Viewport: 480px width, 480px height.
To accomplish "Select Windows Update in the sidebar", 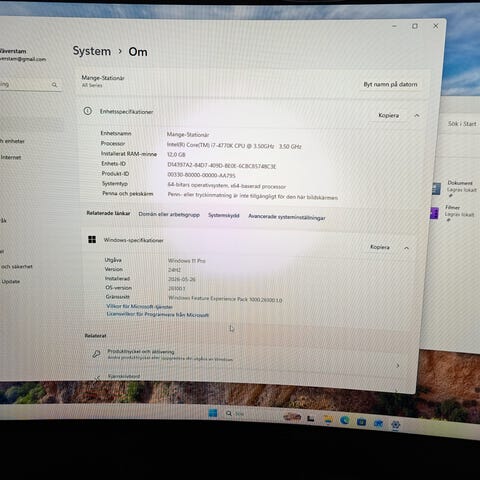I will (10, 282).
